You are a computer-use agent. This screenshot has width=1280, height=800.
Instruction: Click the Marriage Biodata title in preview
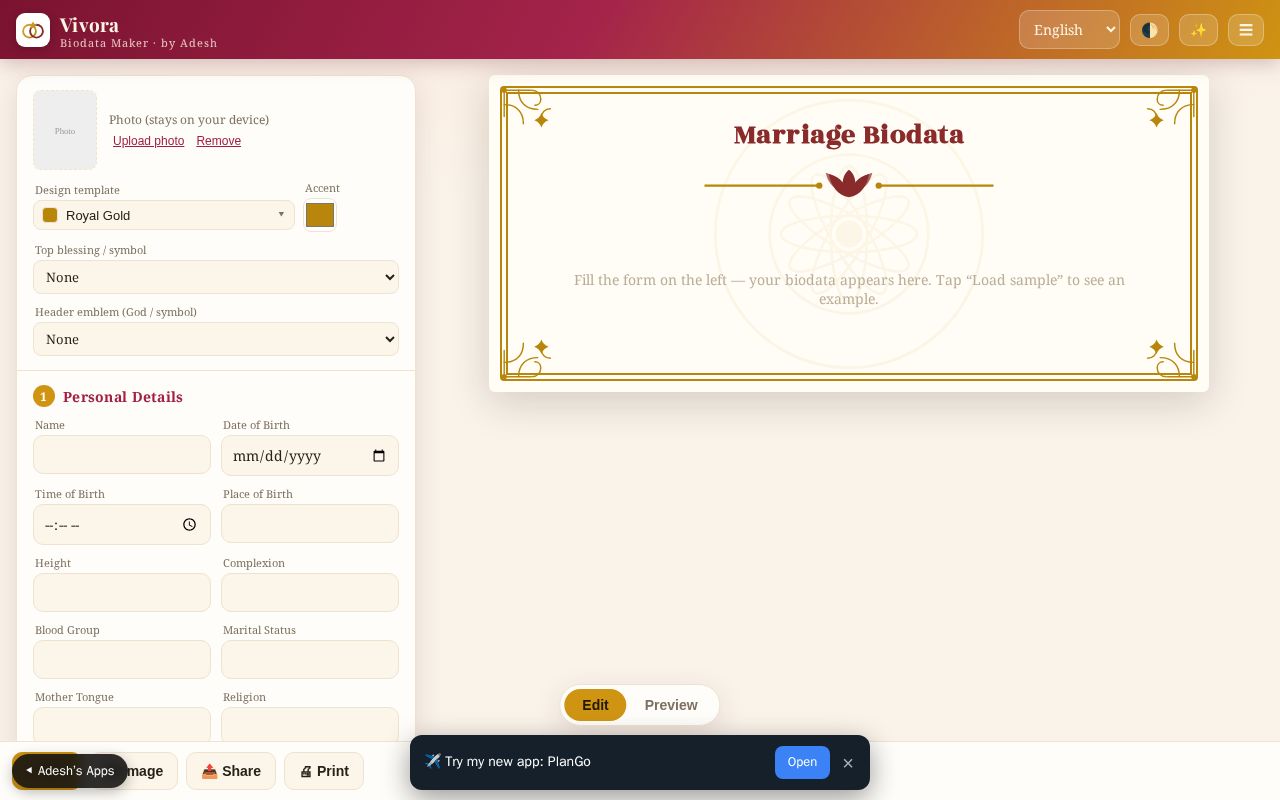point(849,134)
